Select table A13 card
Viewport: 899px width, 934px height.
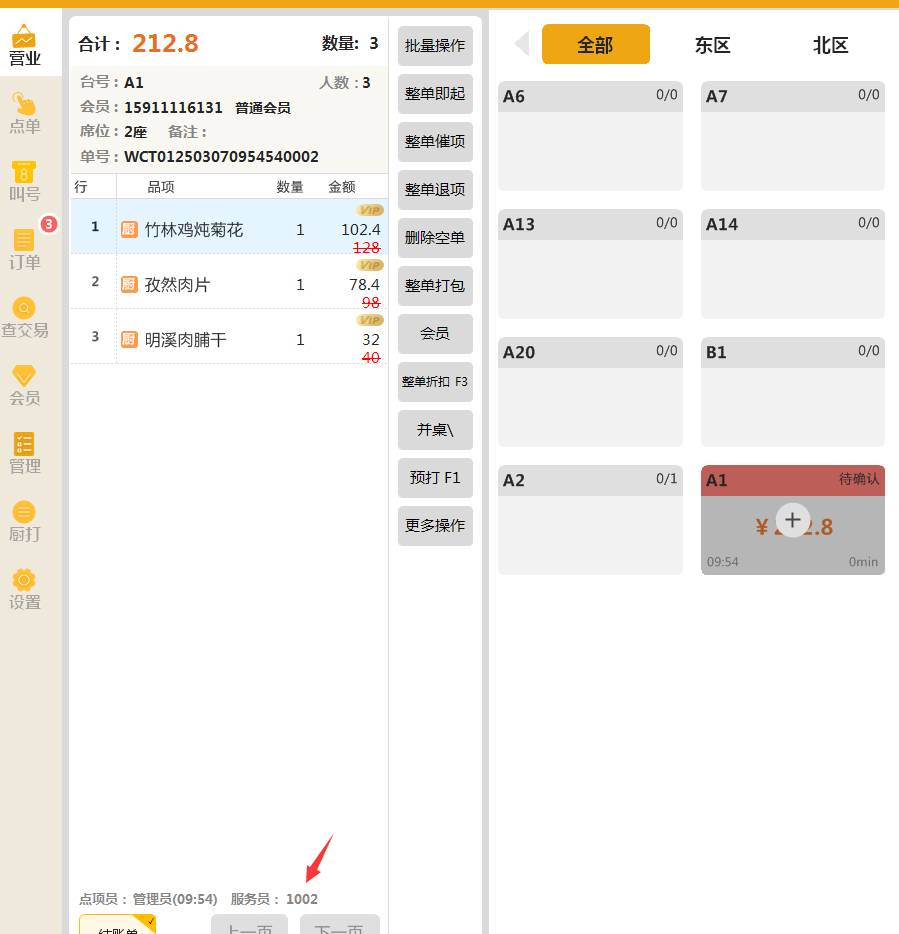(590, 264)
